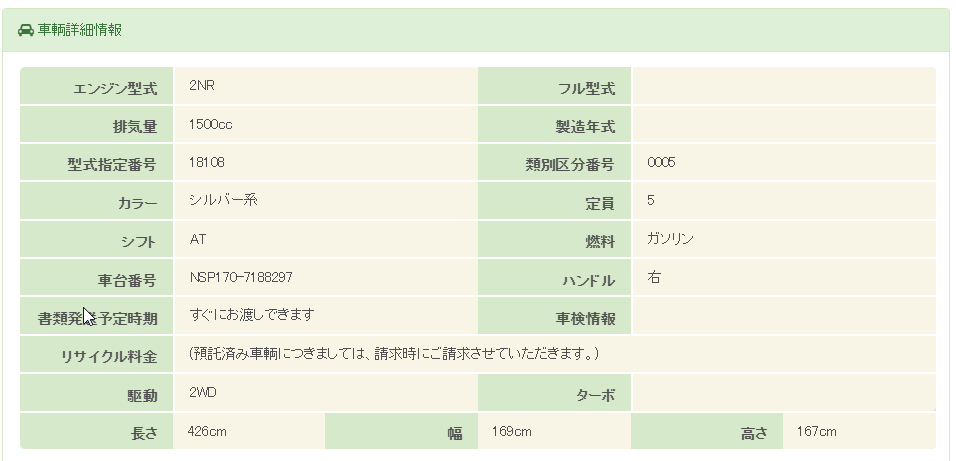Select the エンジン型式 value 2NR
Viewport: 956px width, 461px height.
point(202,85)
